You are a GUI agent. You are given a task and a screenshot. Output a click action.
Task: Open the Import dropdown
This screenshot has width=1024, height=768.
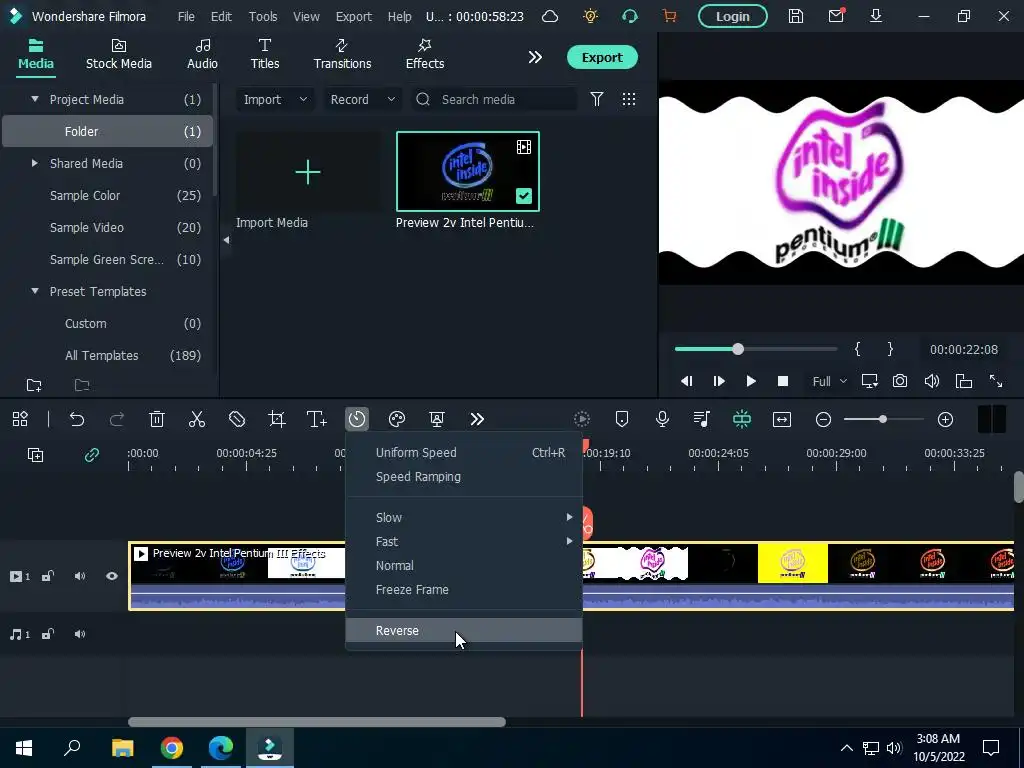coord(275,99)
